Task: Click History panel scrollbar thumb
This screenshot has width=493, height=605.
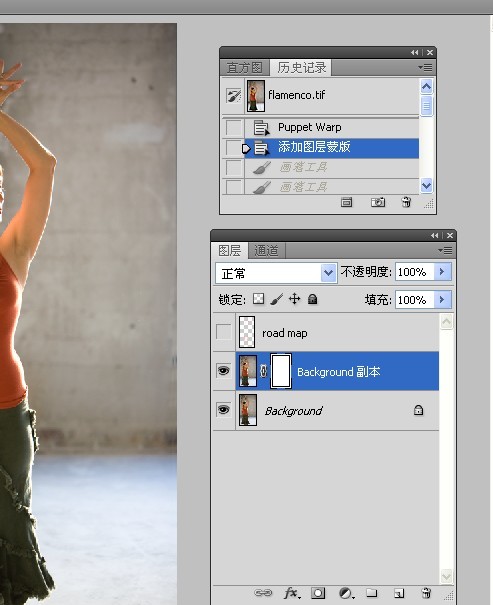Action: click(x=426, y=106)
